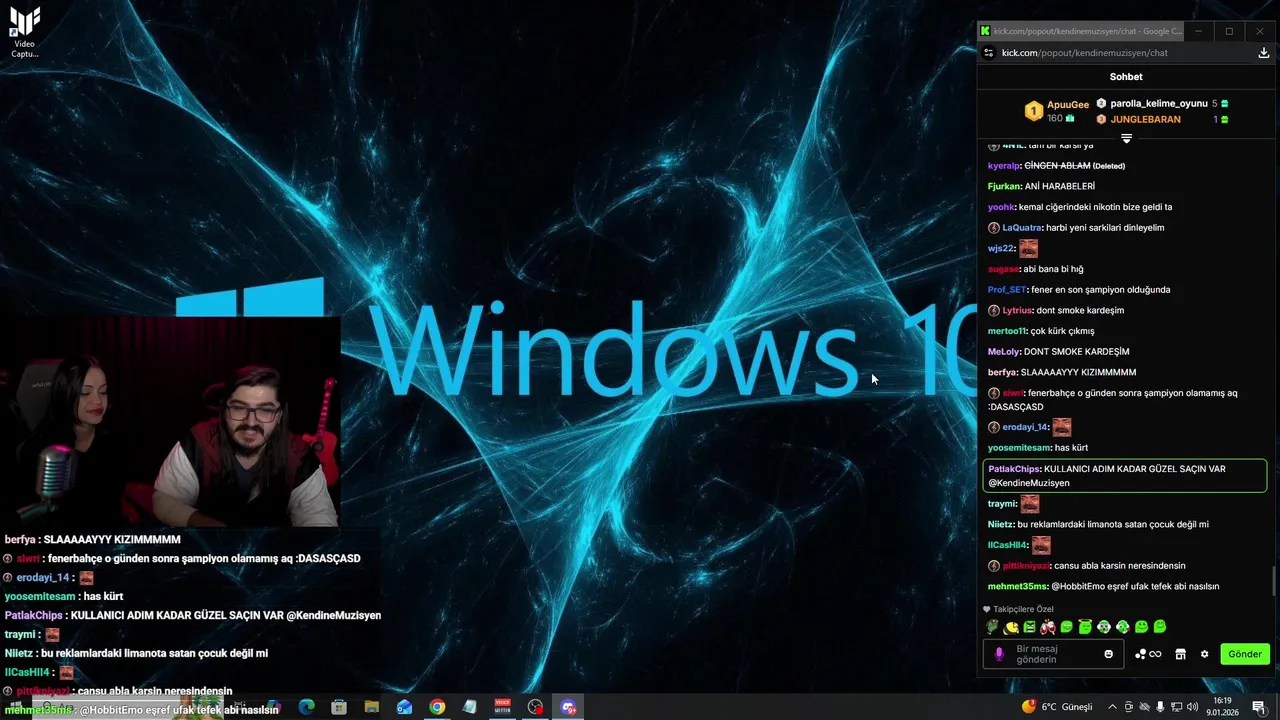Click username LaQuatra in chat
Image resolution: width=1280 pixels, height=720 pixels.
click(1022, 228)
